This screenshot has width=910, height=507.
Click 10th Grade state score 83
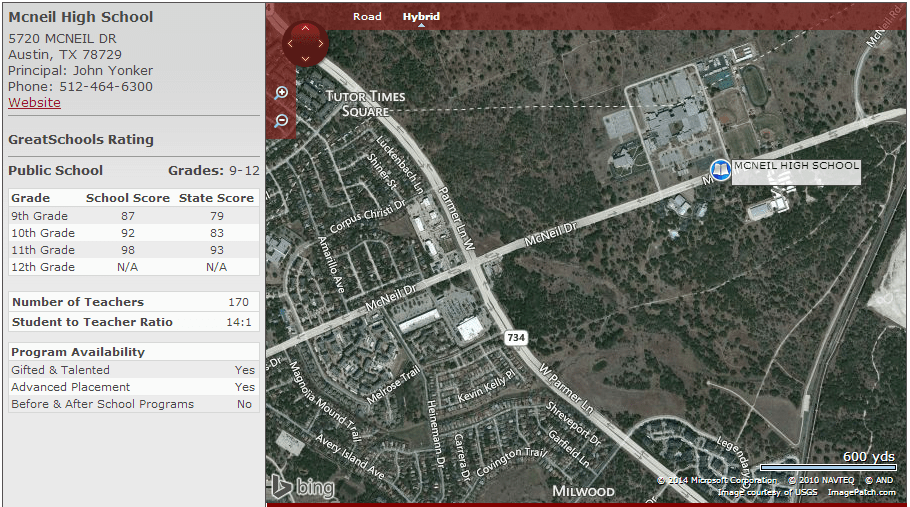click(216, 233)
